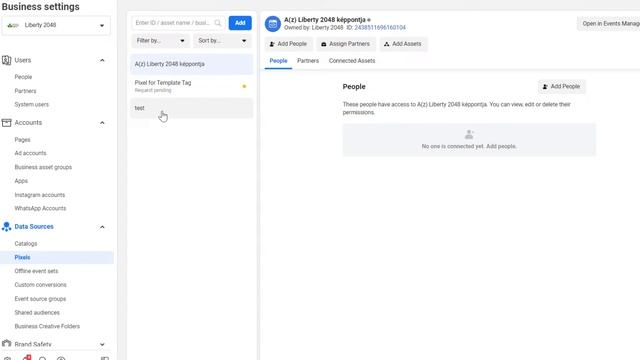Switch to the Connected Assets tab
Image resolution: width=640 pixels, height=360 pixels.
point(352,61)
